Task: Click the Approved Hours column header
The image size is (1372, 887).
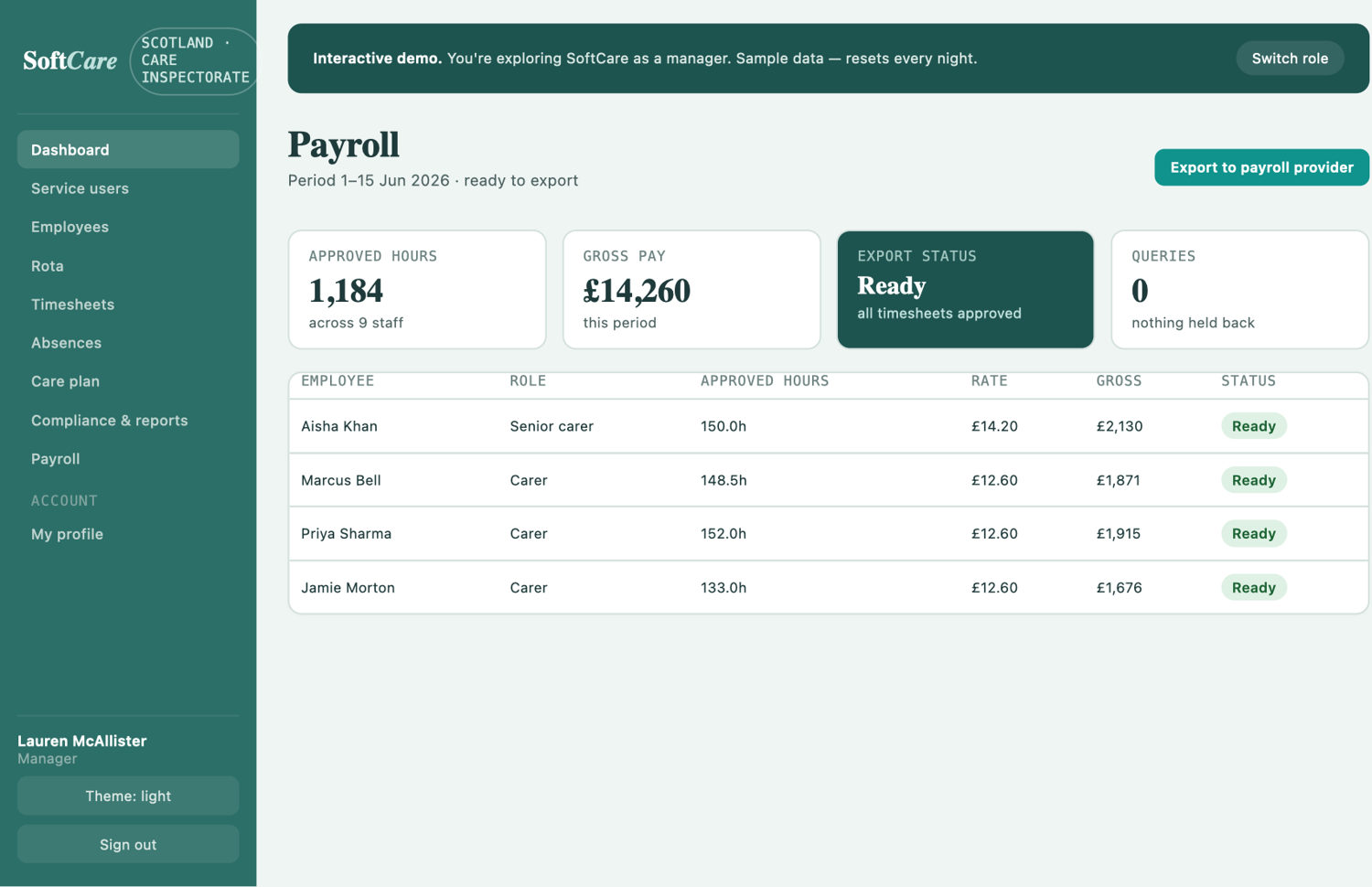Action: coord(765,381)
